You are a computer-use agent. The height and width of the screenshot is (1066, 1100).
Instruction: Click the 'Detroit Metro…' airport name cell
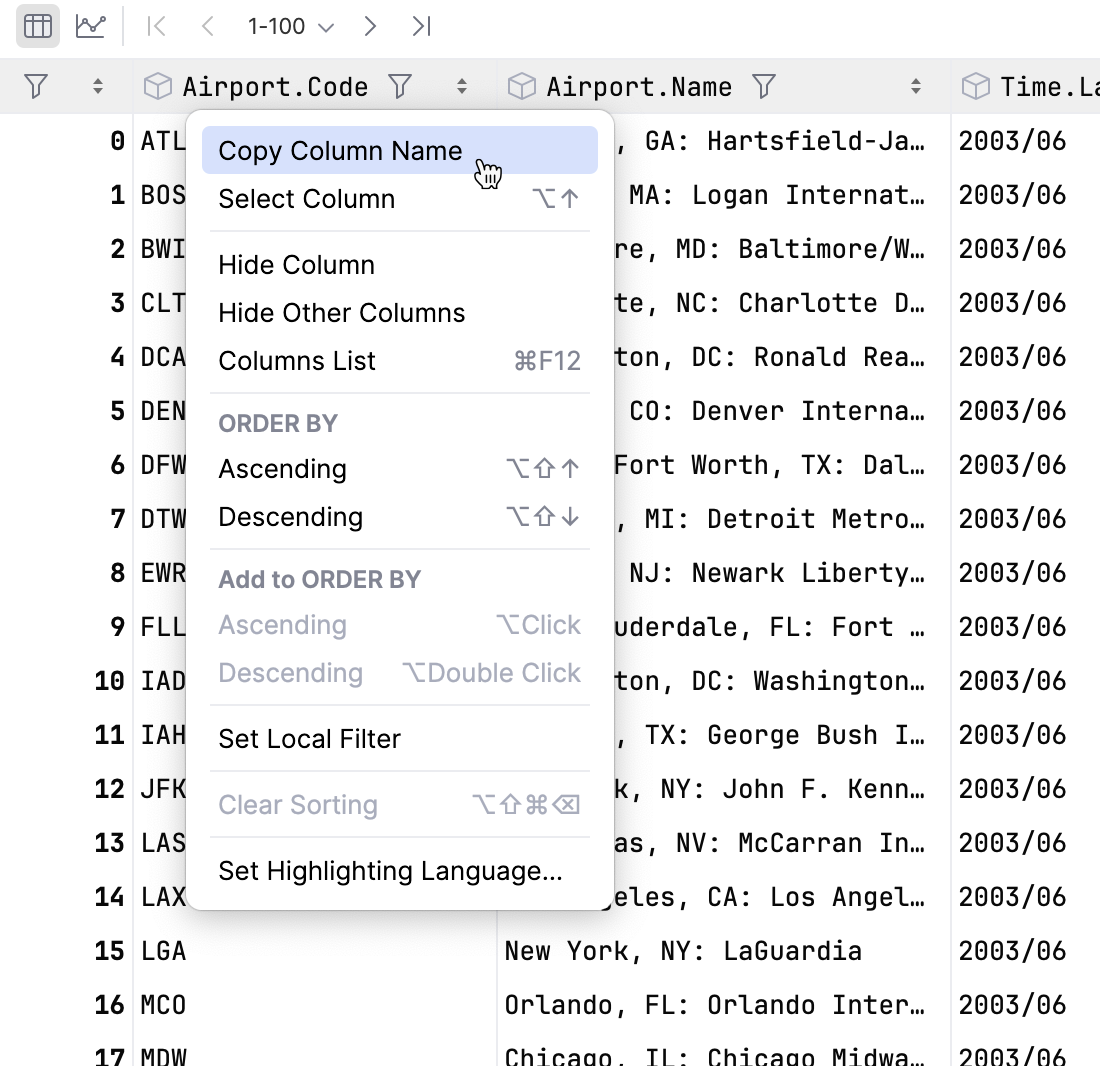782,519
